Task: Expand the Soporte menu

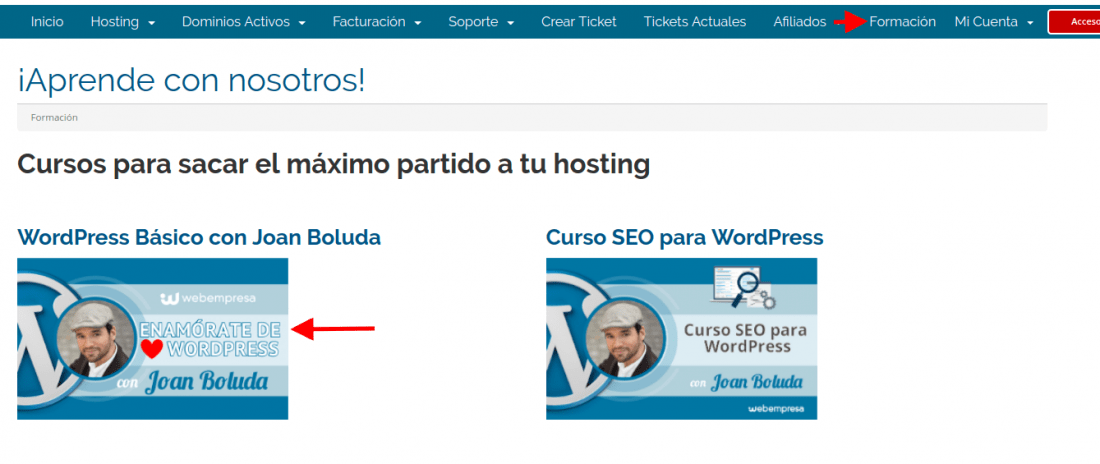Action: pyautogui.click(x=481, y=22)
